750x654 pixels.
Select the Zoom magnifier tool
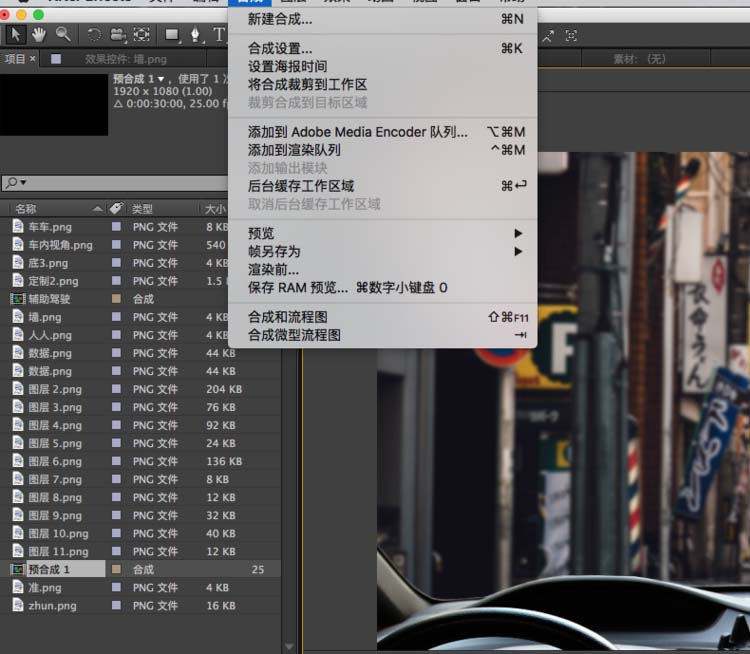tap(63, 35)
